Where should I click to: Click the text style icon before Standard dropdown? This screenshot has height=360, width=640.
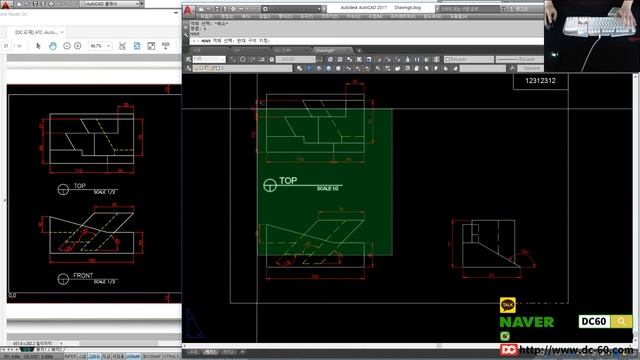tap(513, 68)
